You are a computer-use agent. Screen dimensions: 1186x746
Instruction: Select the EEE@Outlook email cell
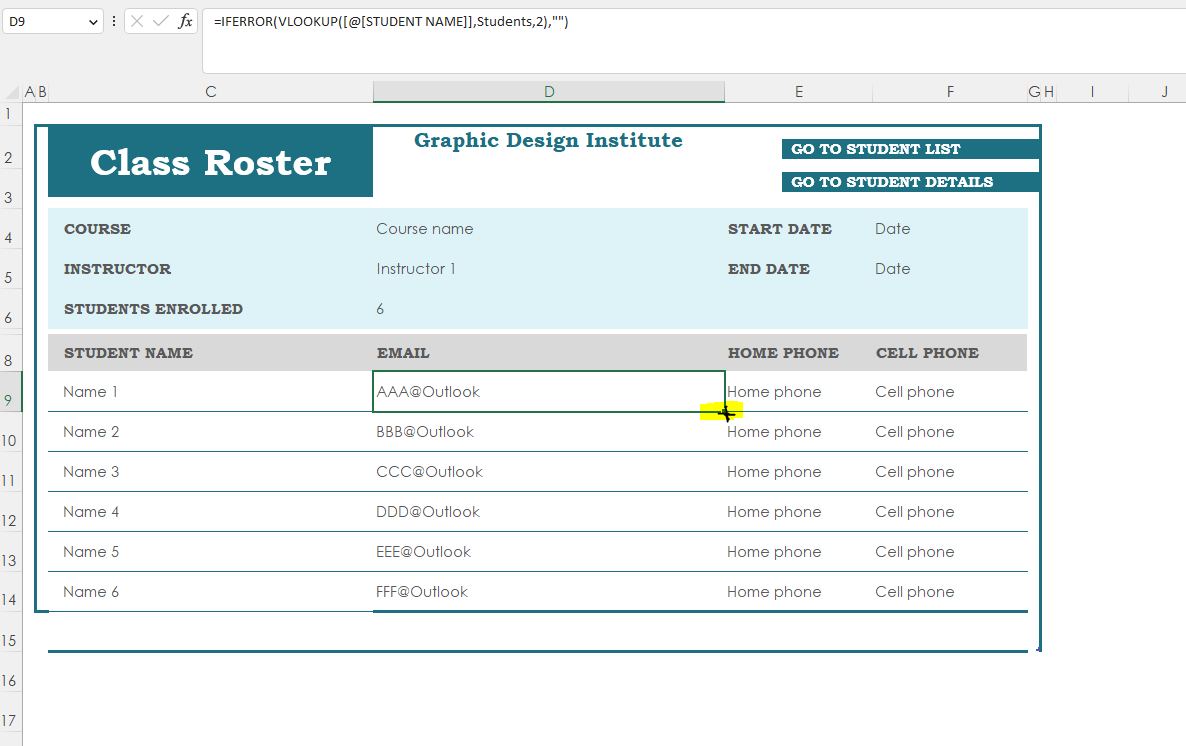549,552
